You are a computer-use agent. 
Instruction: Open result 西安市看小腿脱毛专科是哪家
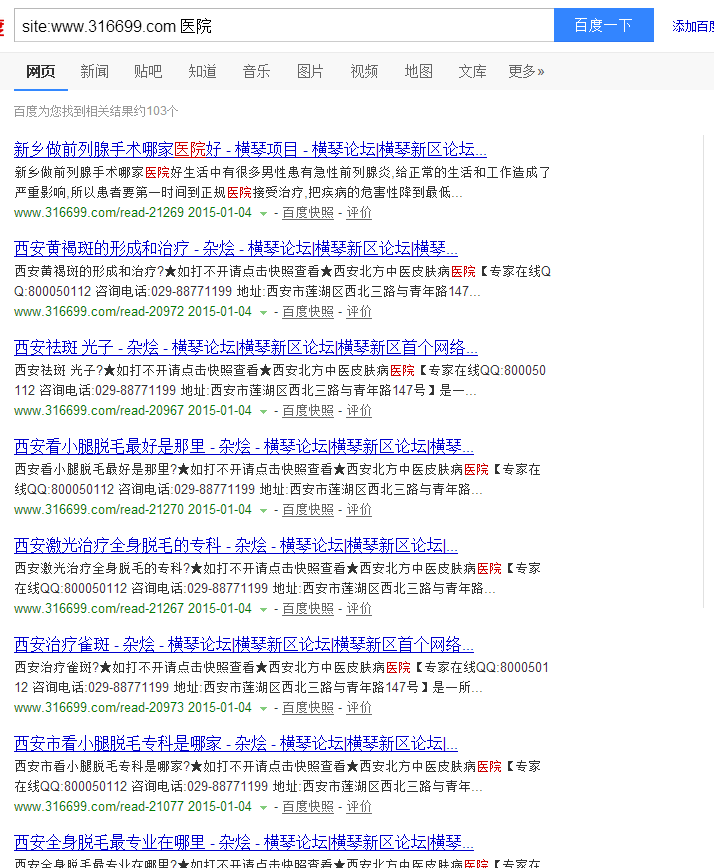click(x=236, y=743)
